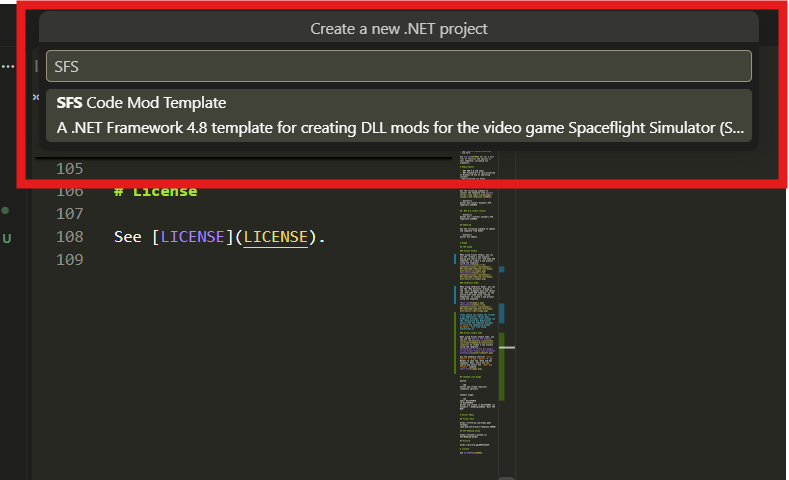Click the ellipsis more-actions icon at left
Viewport: 789px width, 480px height.
[x=8, y=66]
